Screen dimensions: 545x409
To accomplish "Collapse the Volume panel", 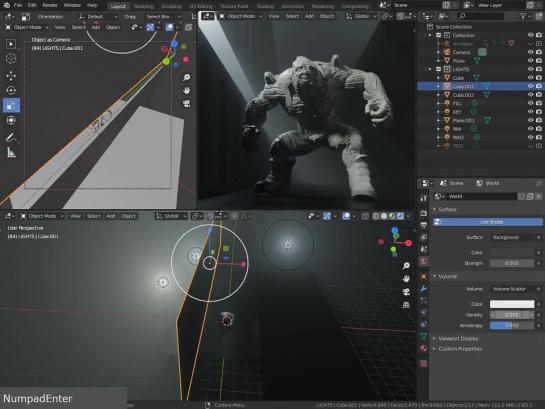I will (x=434, y=276).
